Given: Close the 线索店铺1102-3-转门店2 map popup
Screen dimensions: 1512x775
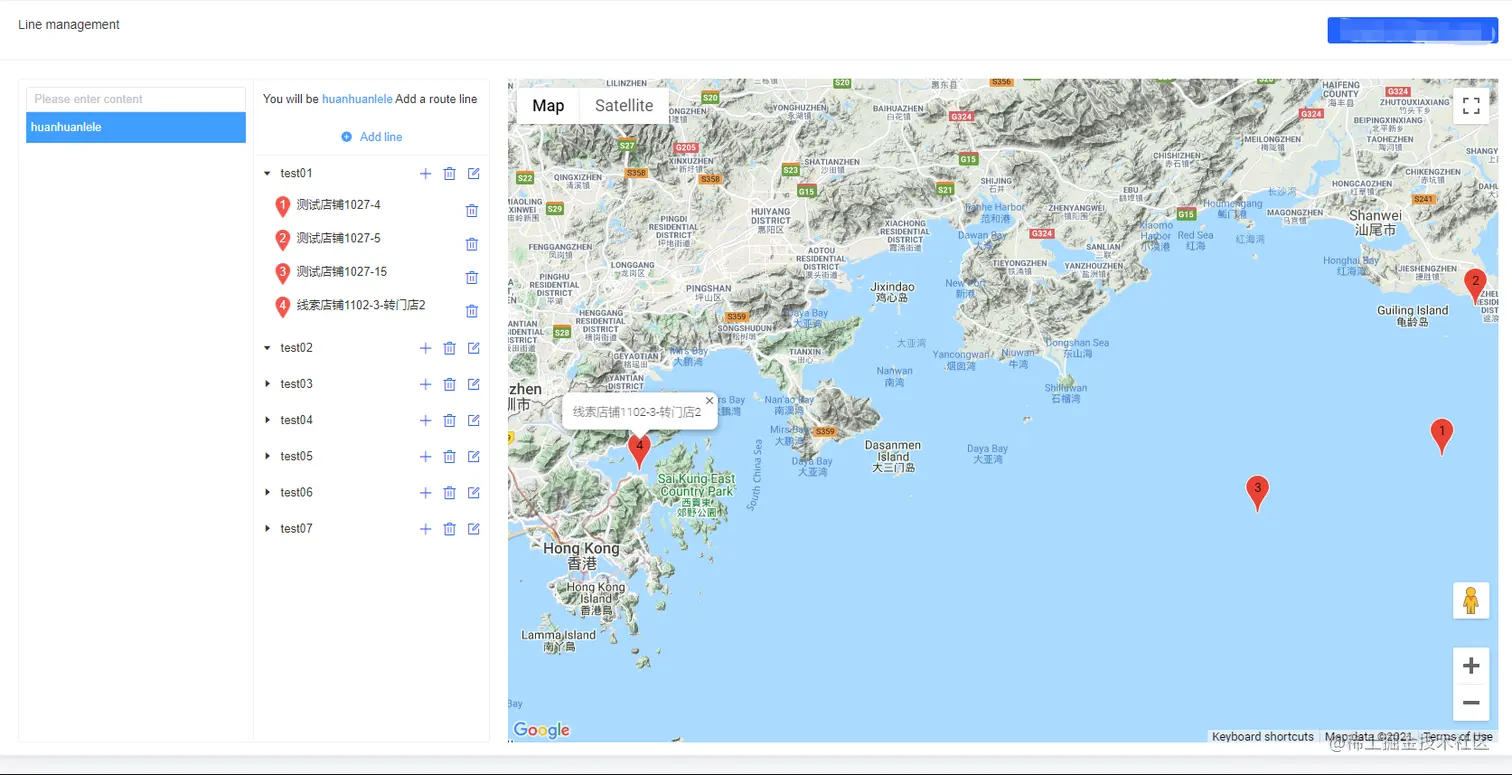Looking at the screenshot, I should click(710, 400).
